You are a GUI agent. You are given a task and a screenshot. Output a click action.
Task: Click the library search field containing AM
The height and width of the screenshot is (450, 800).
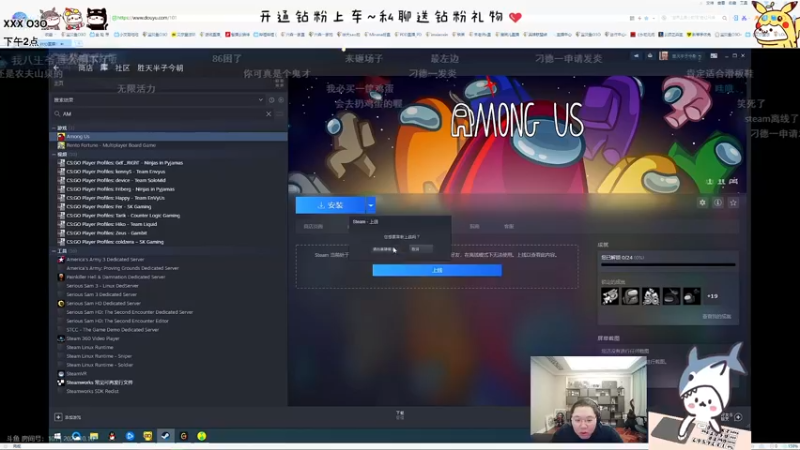(162, 114)
